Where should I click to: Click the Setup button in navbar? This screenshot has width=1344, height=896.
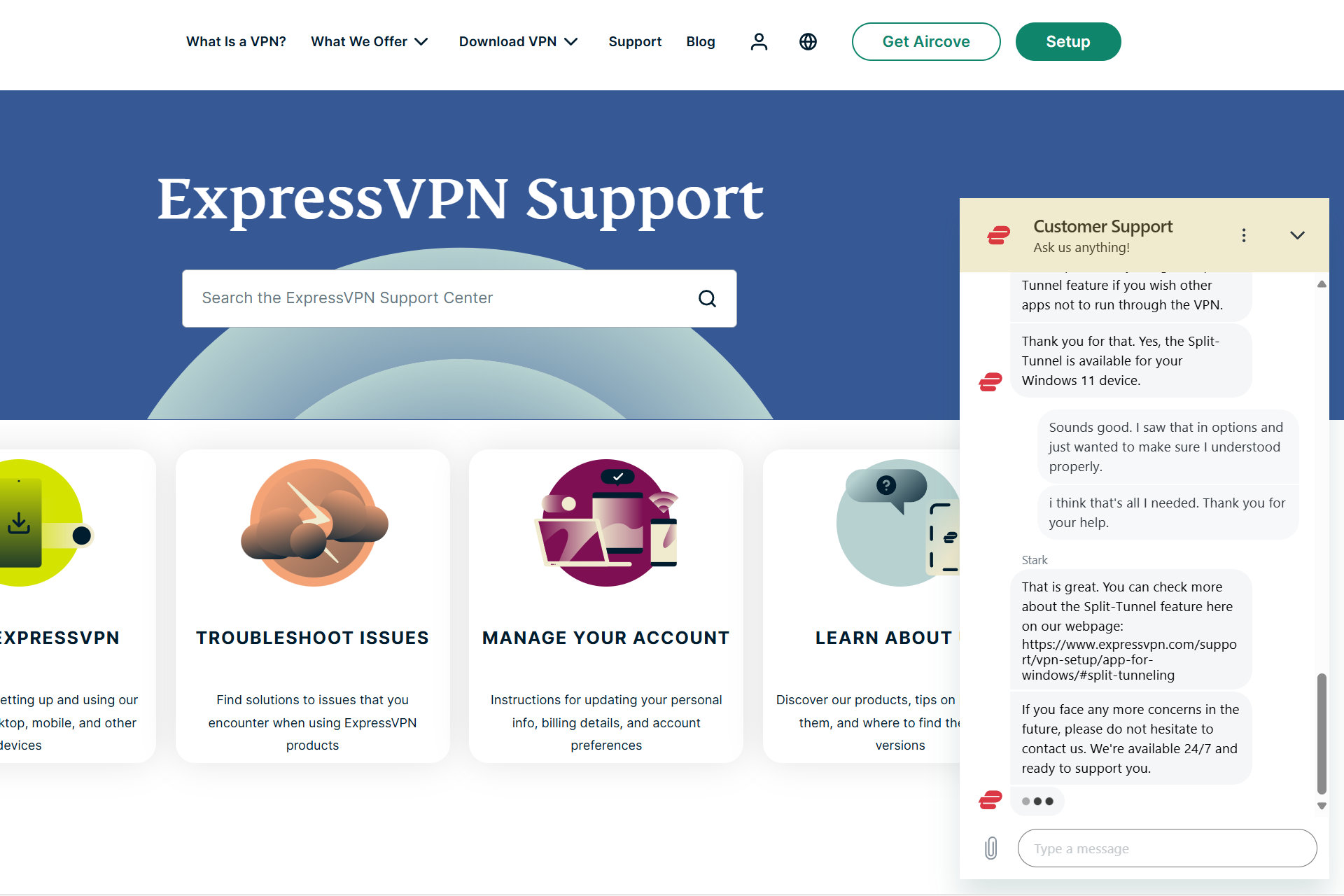[x=1068, y=41]
